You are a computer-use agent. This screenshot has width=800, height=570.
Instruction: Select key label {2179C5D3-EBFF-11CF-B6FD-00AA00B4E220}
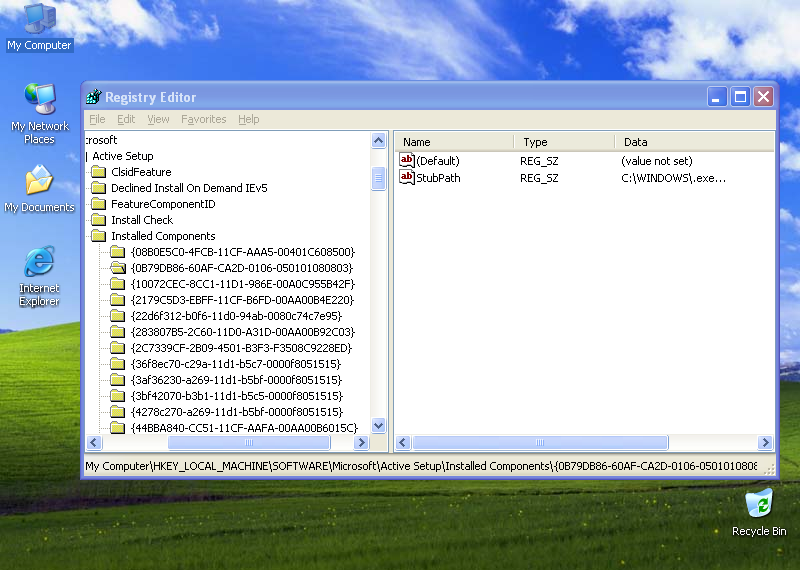(242, 300)
